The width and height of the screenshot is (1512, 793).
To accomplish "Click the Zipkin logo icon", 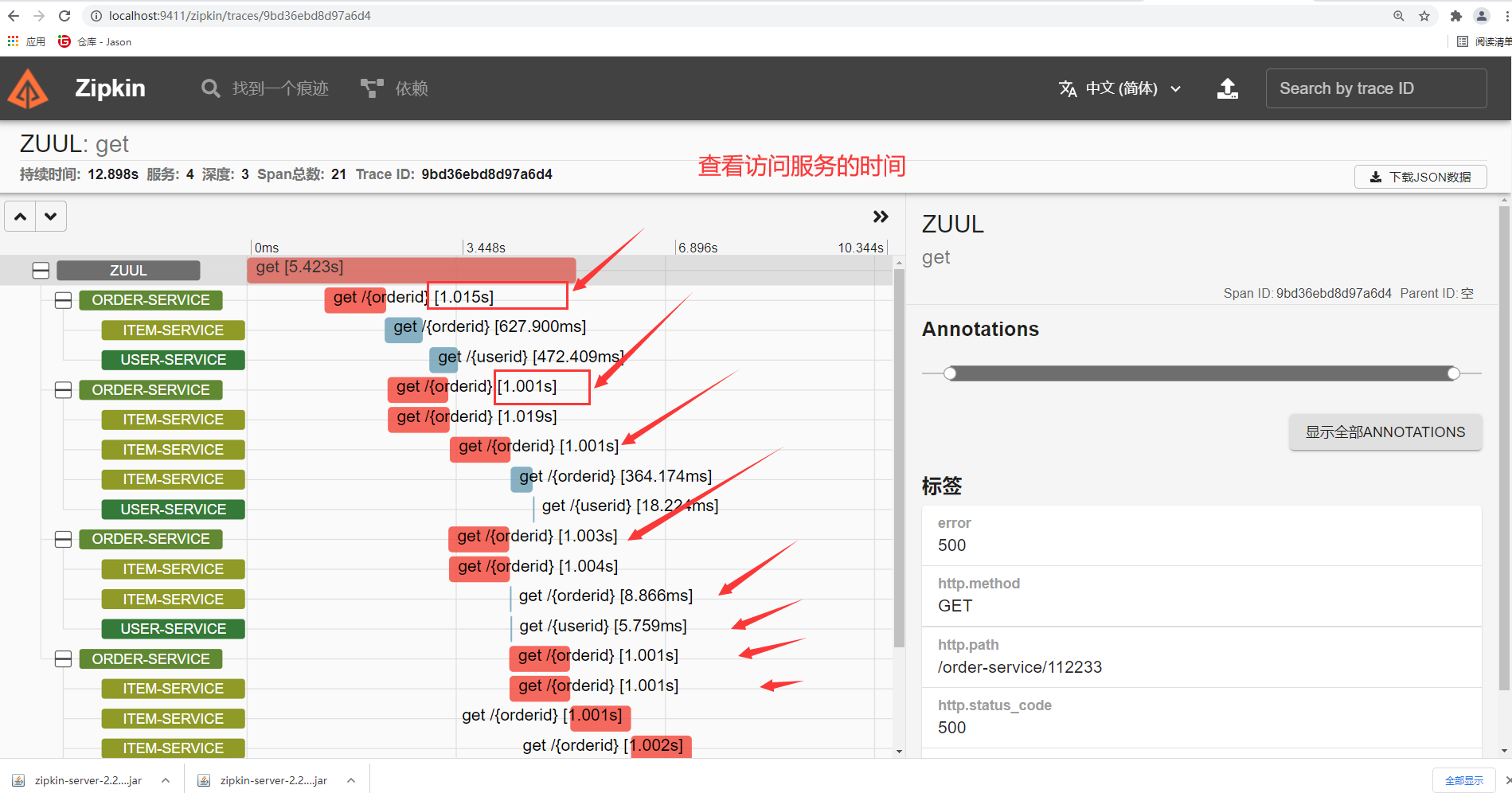I will [28, 88].
